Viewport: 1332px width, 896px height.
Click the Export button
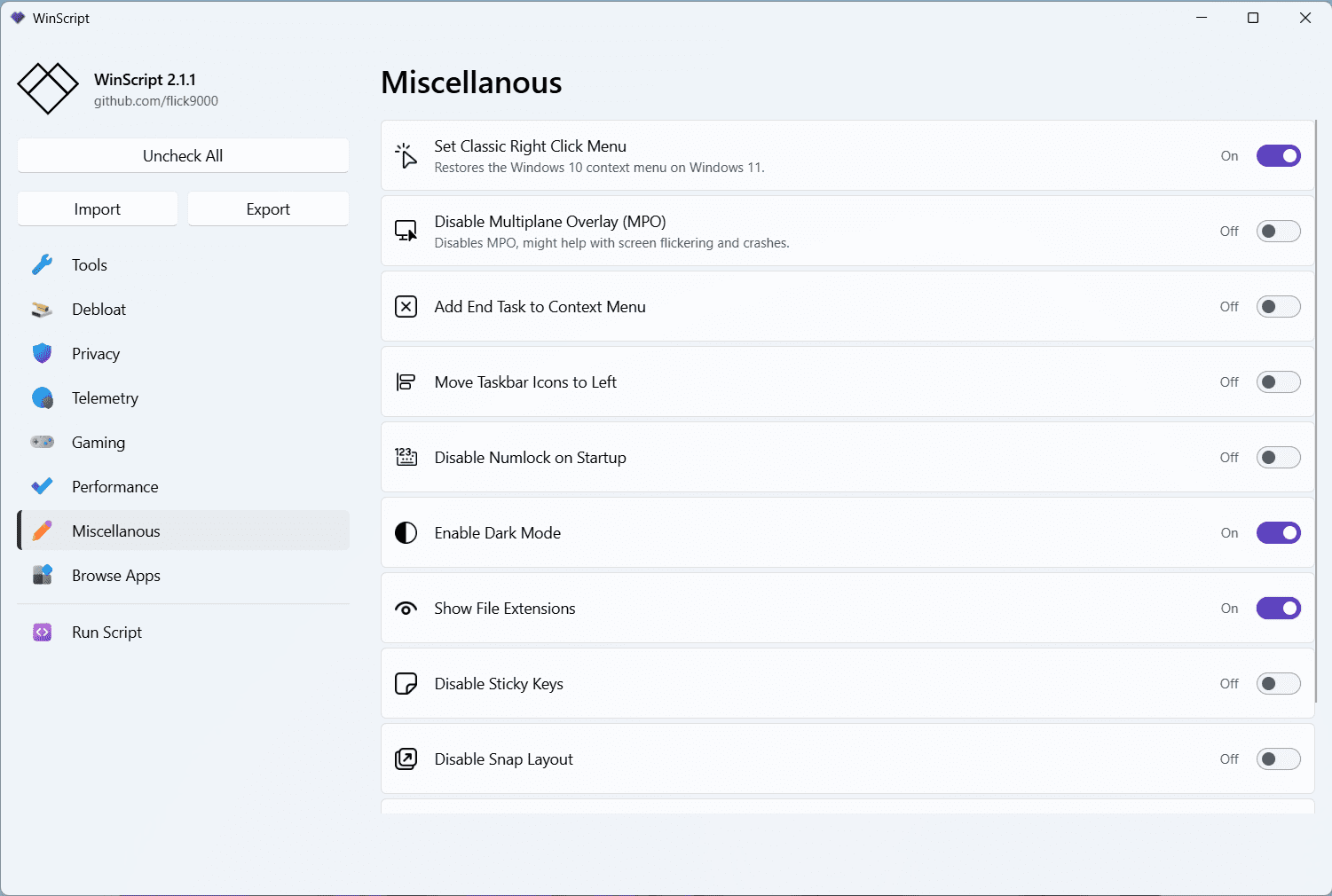268,209
